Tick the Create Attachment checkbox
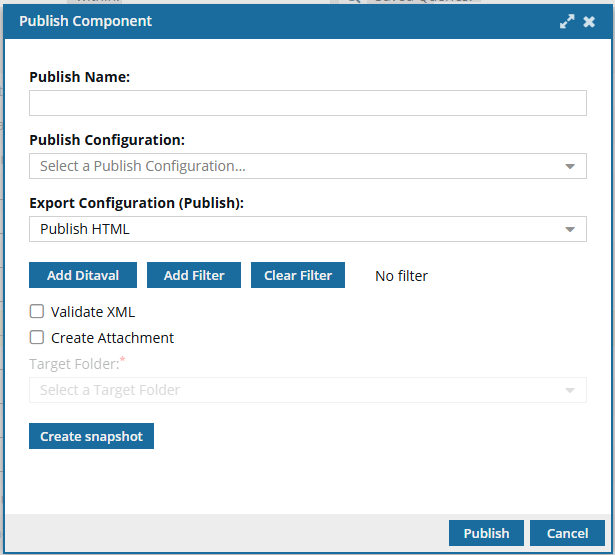Image resolution: width=615 pixels, height=555 pixels. click(x=37, y=337)
